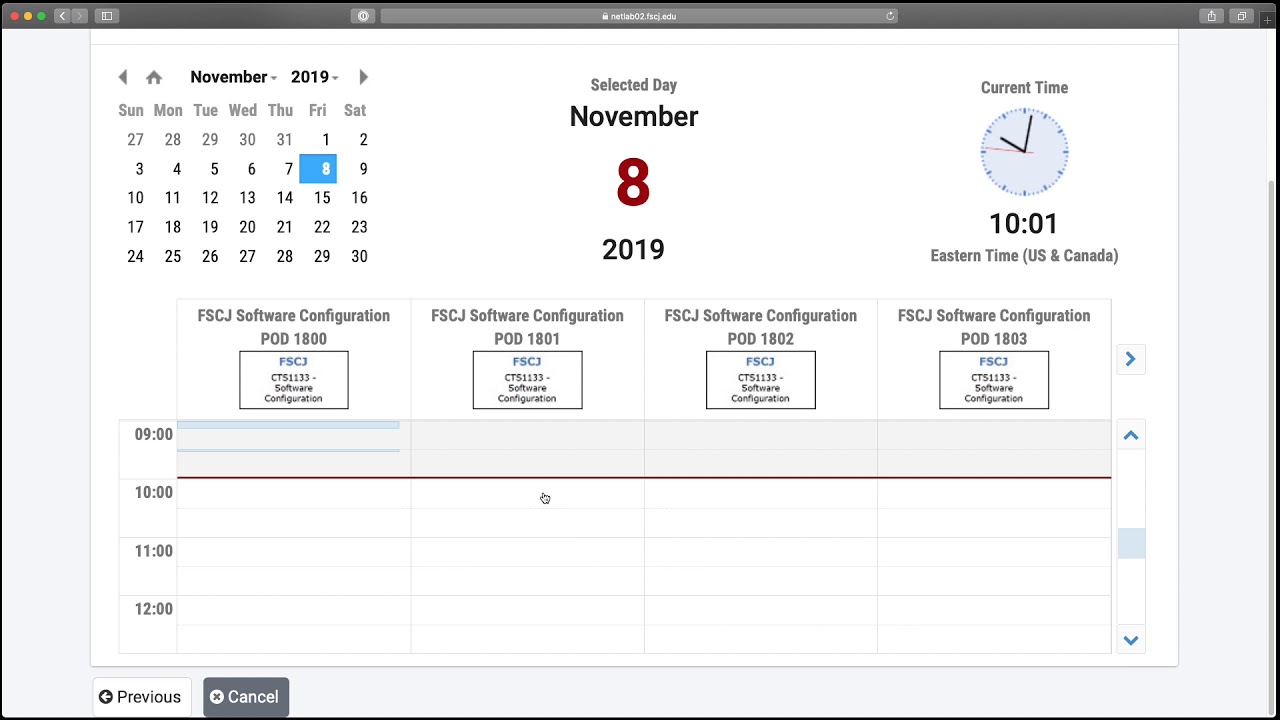This screenshot has width=1280, height=720.
Task: Click the schedule scrollbar thumb
Action: (1131, 543)
